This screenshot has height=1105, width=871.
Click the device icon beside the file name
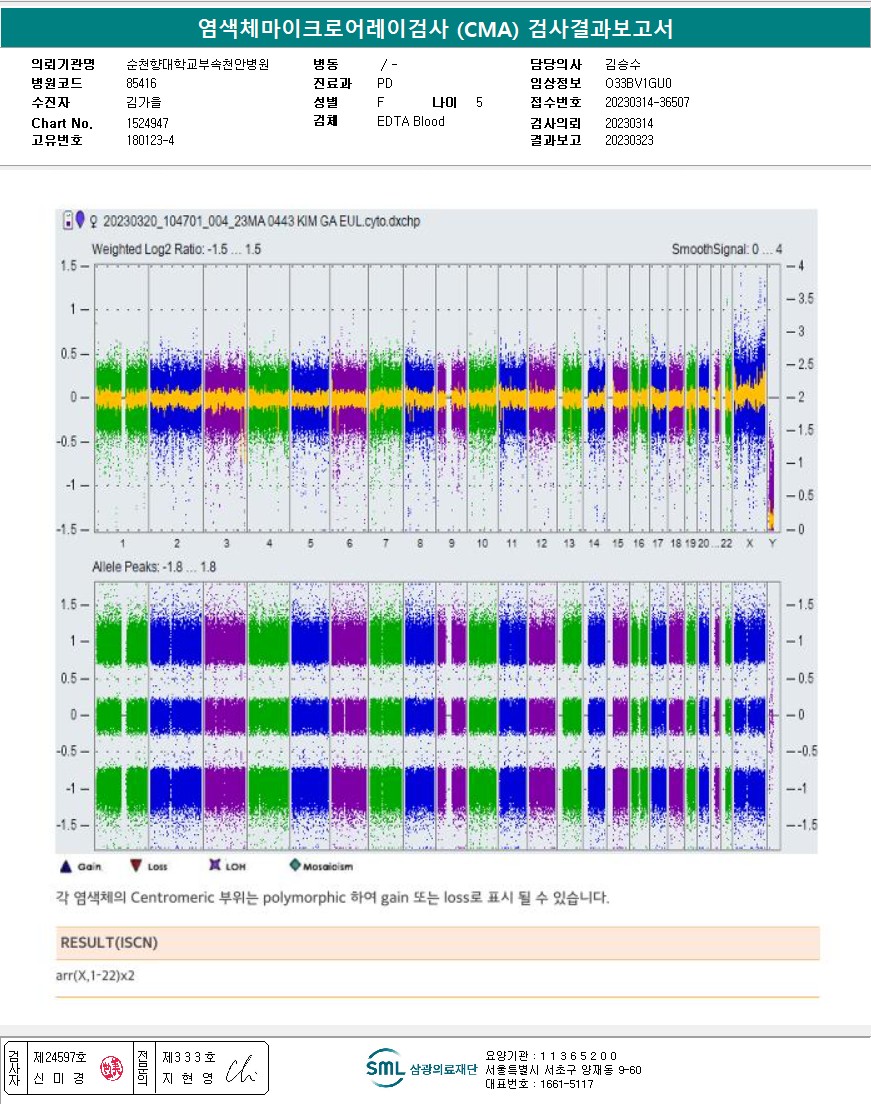(68, 220)
